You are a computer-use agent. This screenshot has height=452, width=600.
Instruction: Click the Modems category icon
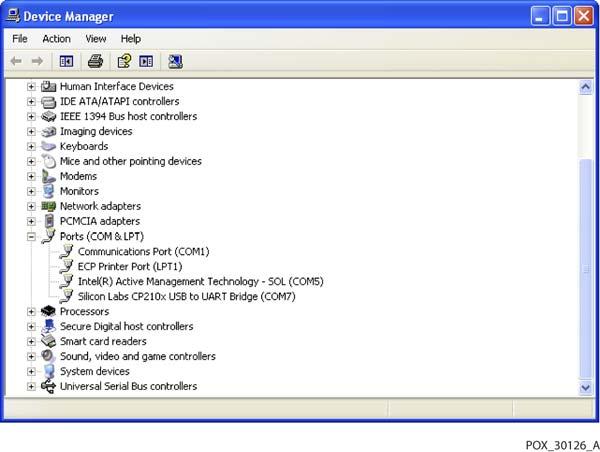tap(48, 176)
